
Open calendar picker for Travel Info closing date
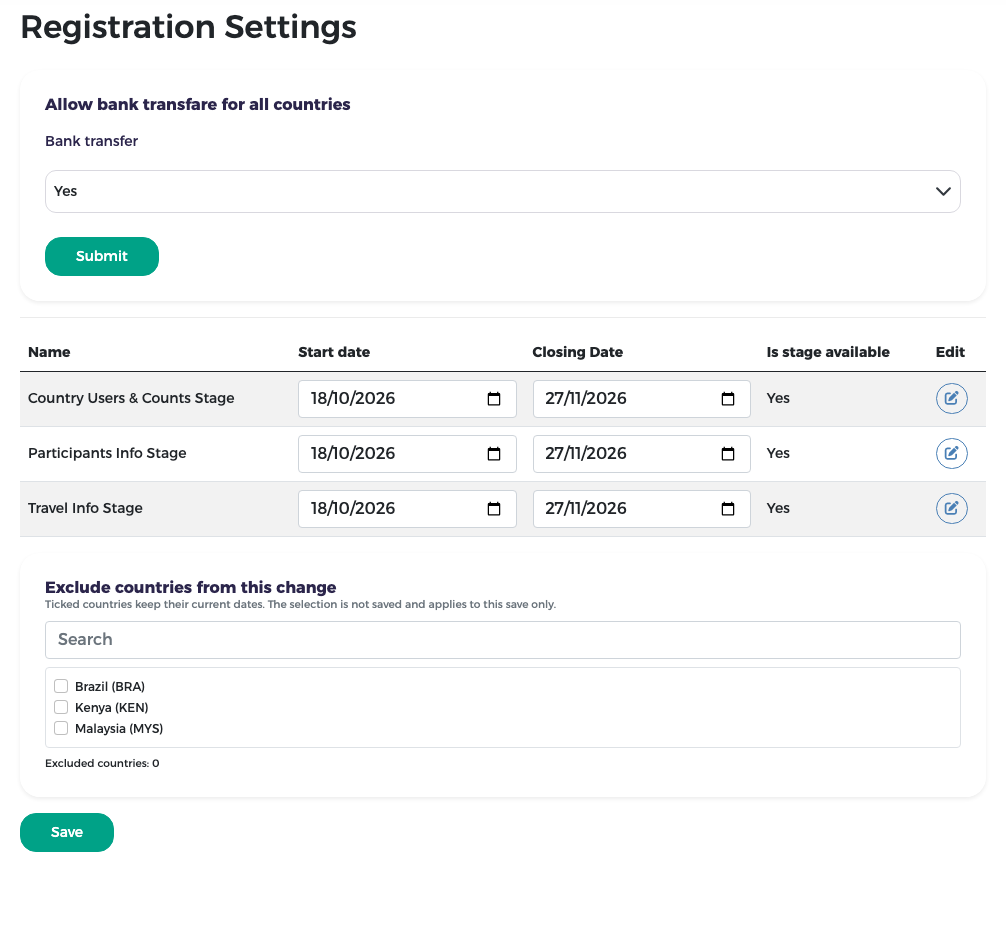(728, 509)
